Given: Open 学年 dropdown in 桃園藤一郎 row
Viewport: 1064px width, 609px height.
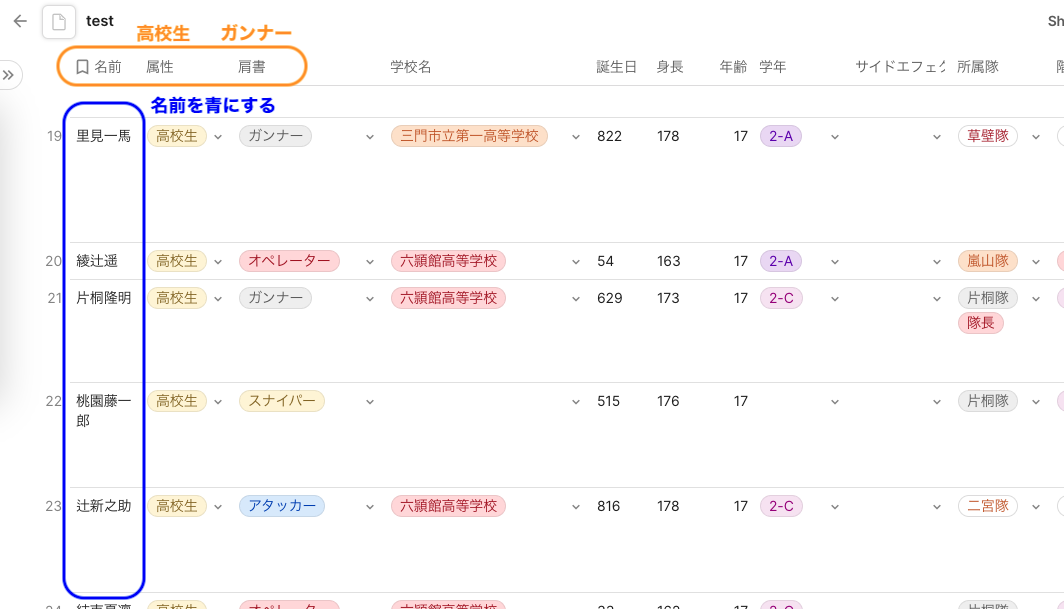Looking at the screenshot, I should pyautogui.click(x=835, y=402).
